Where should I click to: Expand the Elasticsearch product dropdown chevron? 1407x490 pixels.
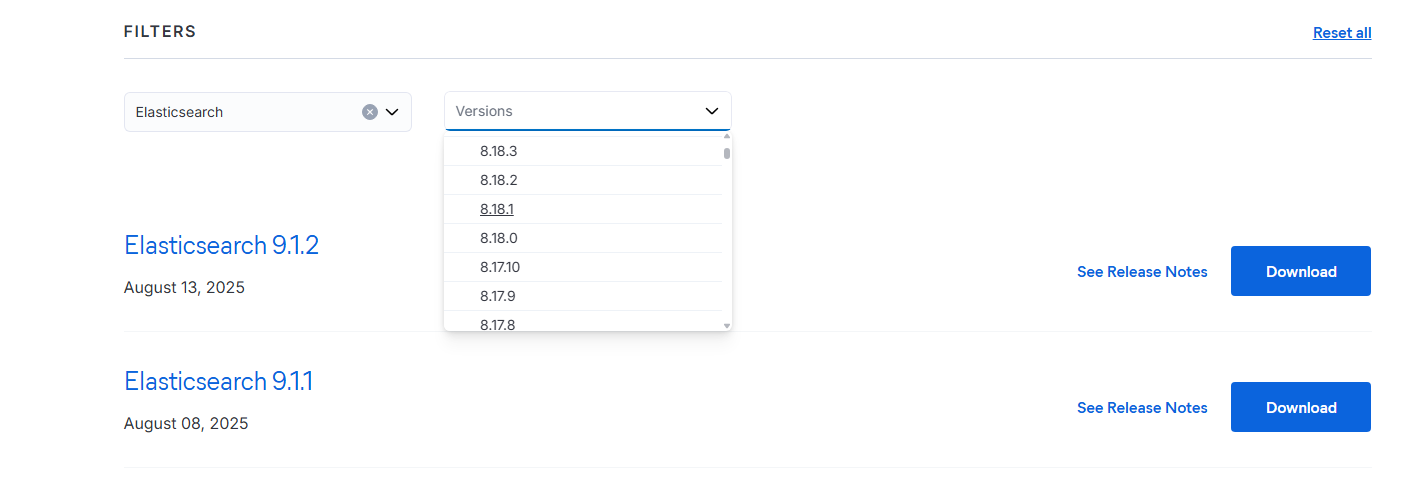pos(392,112)
